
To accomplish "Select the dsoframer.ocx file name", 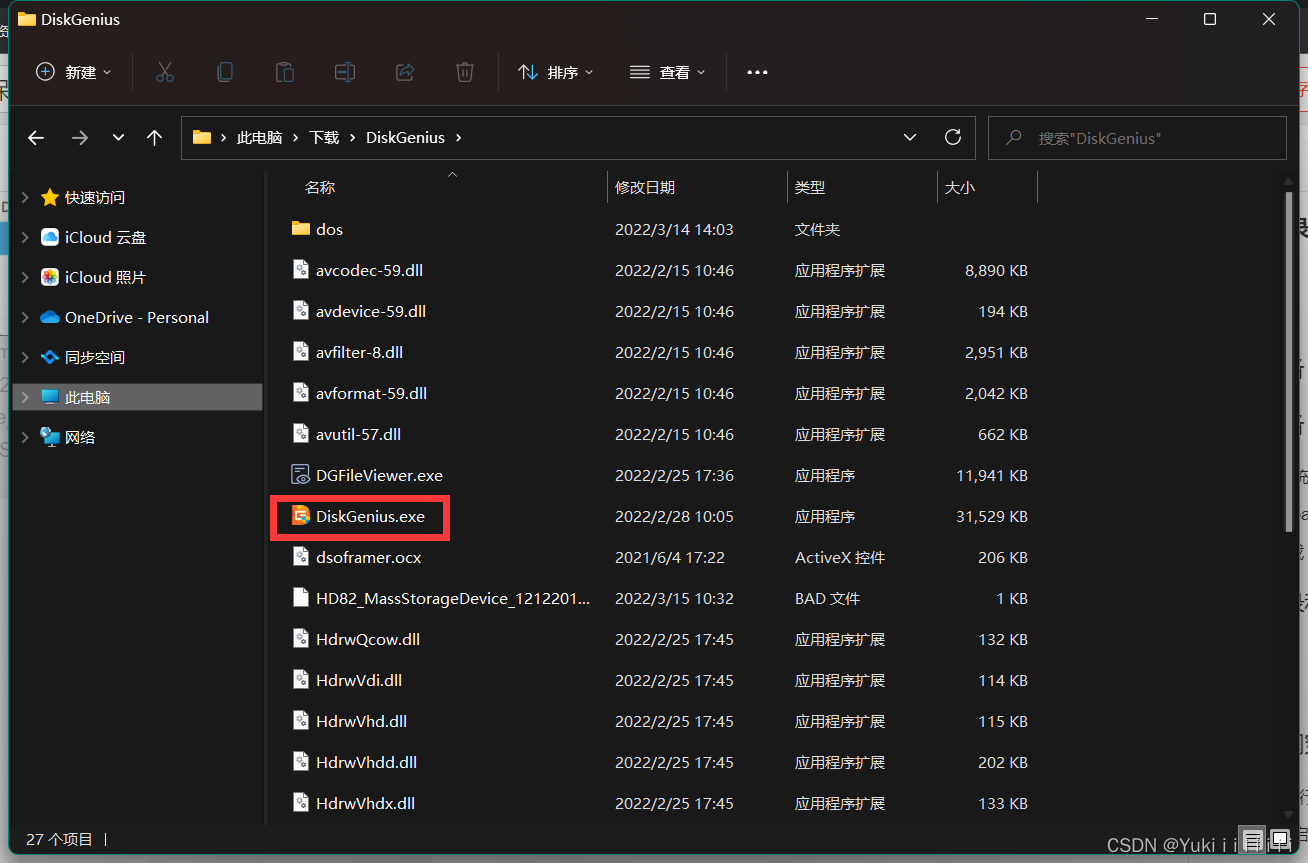I will [369, 557].
